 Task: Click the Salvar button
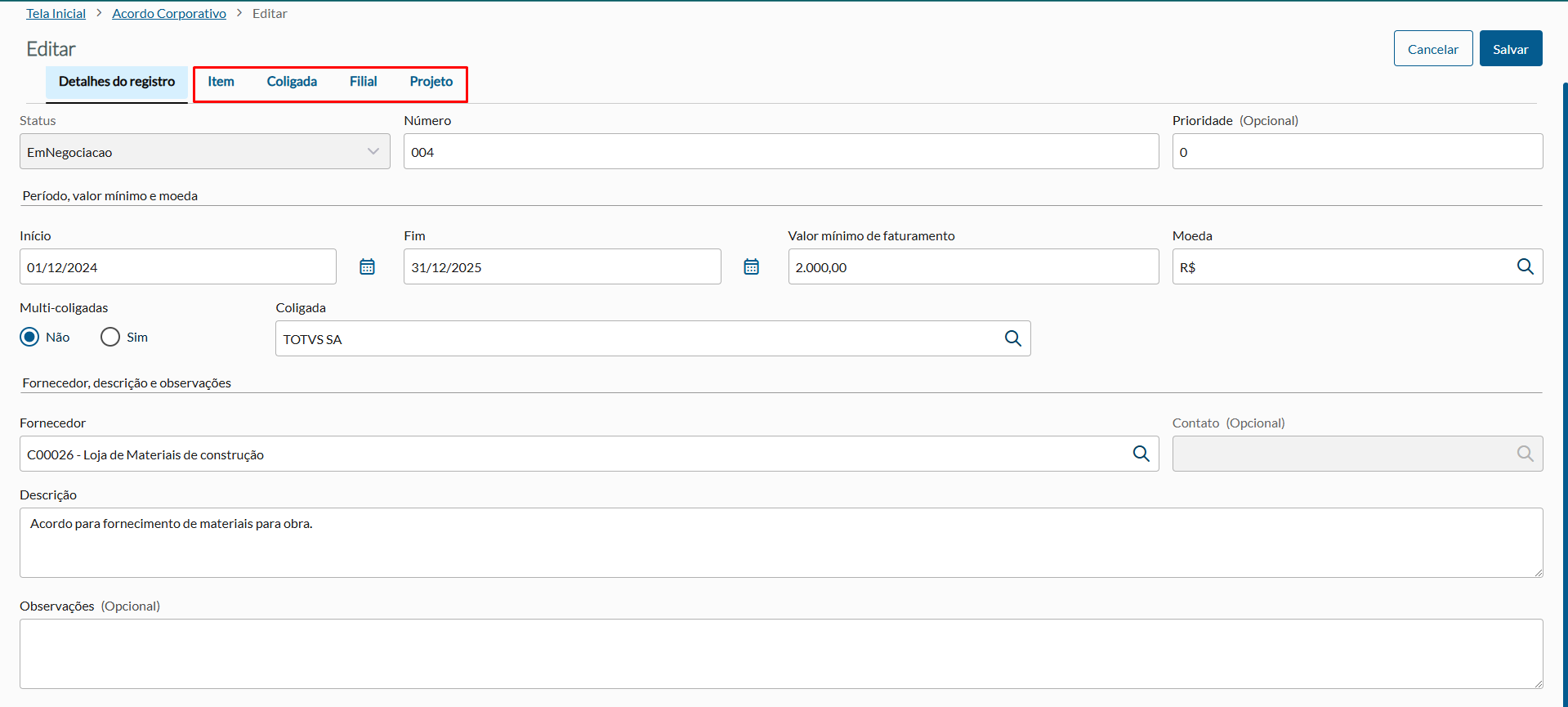pyautogui.click(x=1511, y=48)
